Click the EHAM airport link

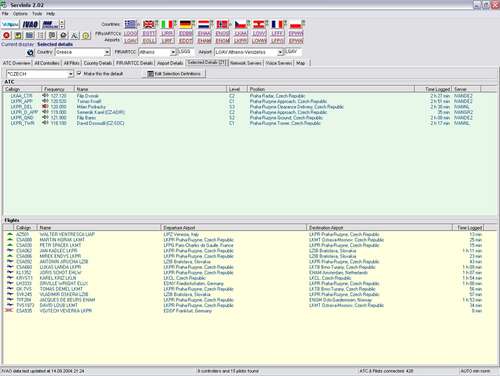(204, 41)
